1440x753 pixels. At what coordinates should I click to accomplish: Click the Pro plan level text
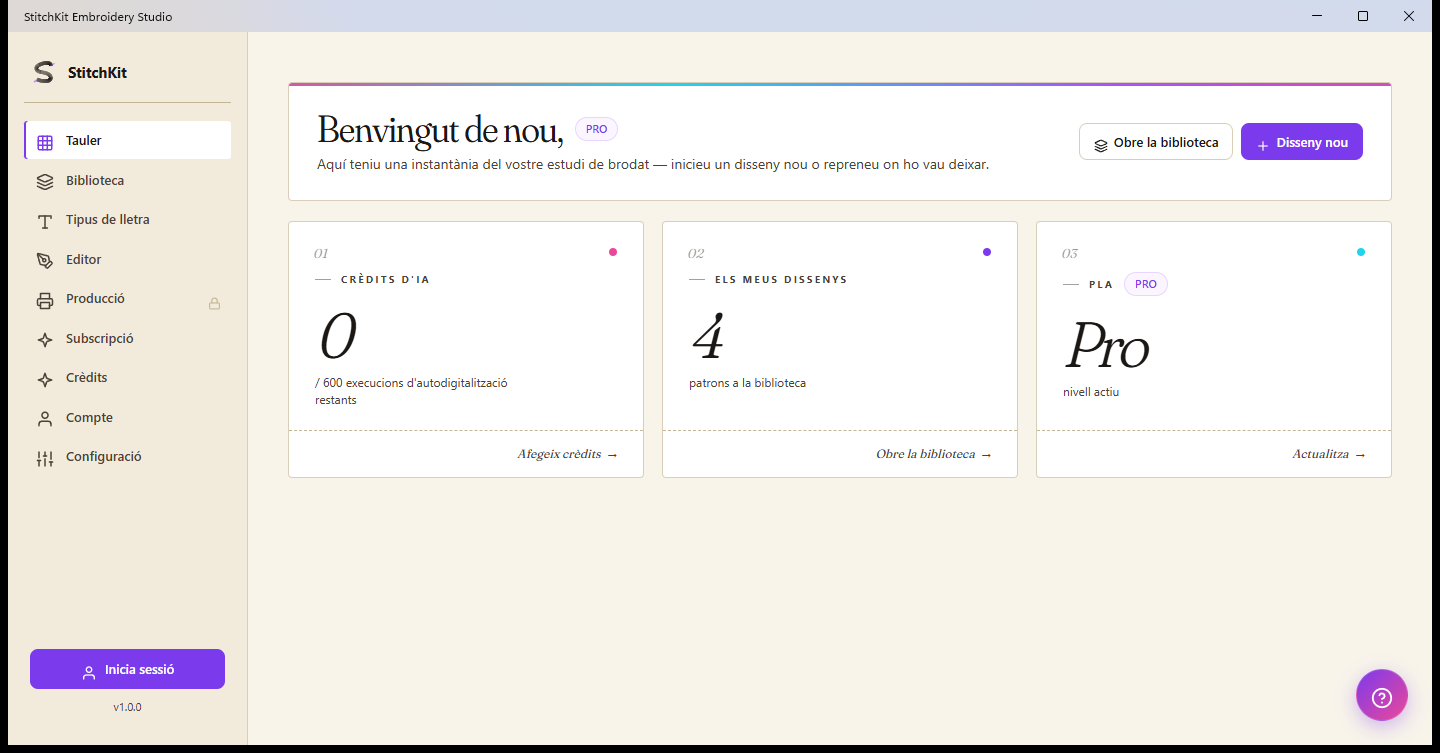tap(1107, 346)
